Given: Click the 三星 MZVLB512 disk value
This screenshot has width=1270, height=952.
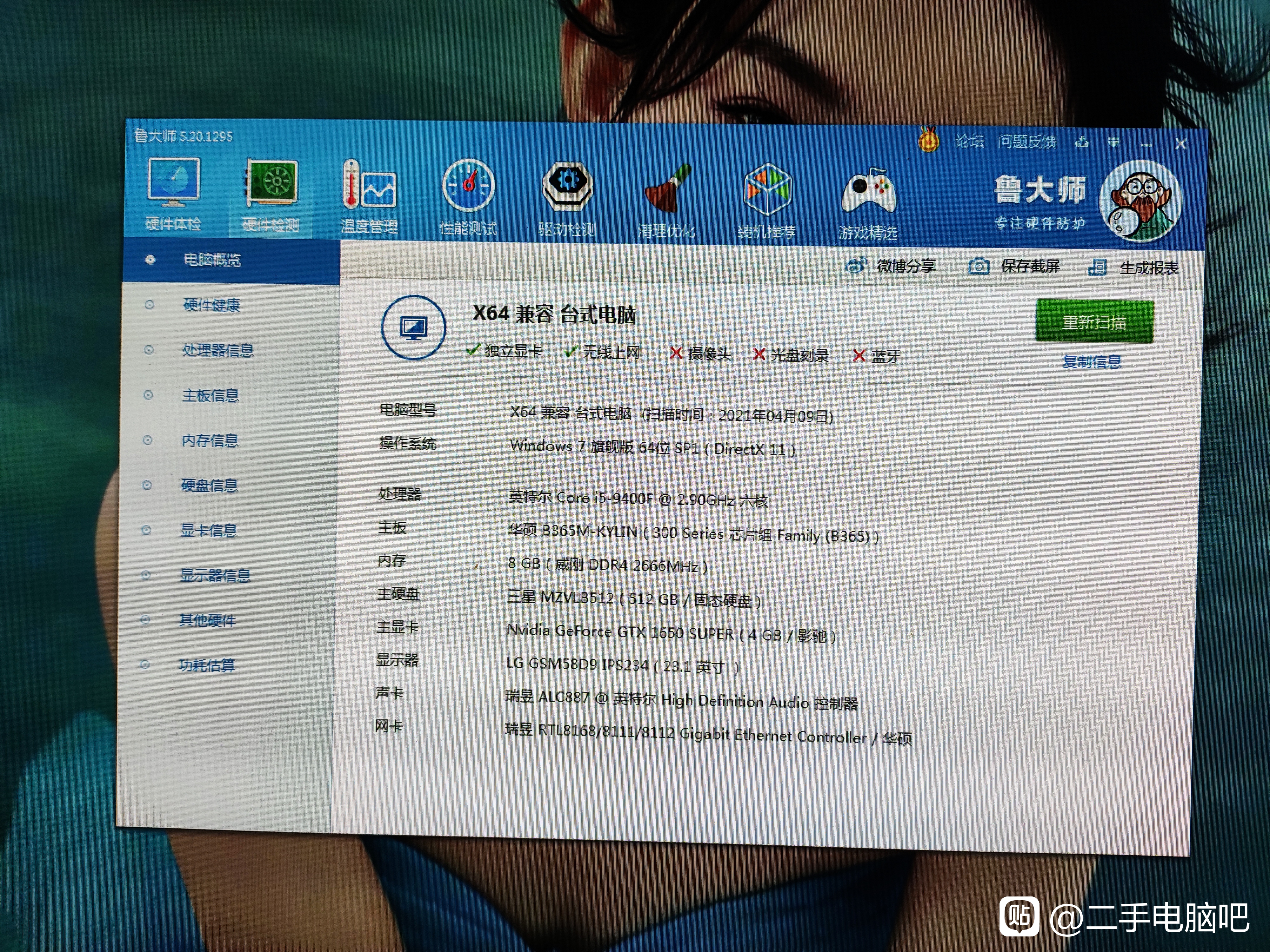Looking at the screenshot, I should coord(634,600).
